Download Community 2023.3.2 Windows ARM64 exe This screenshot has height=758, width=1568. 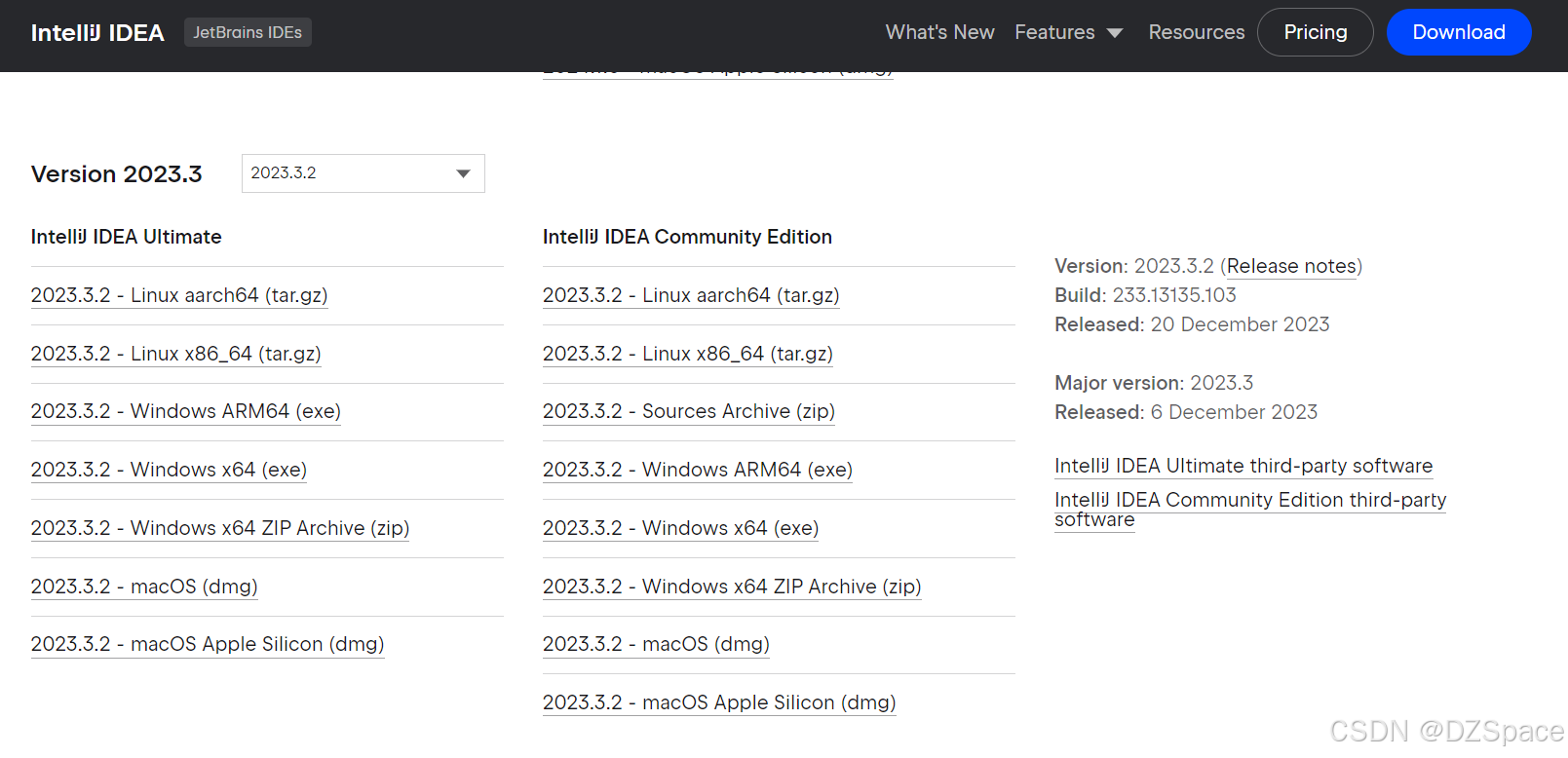coord(698,470)
